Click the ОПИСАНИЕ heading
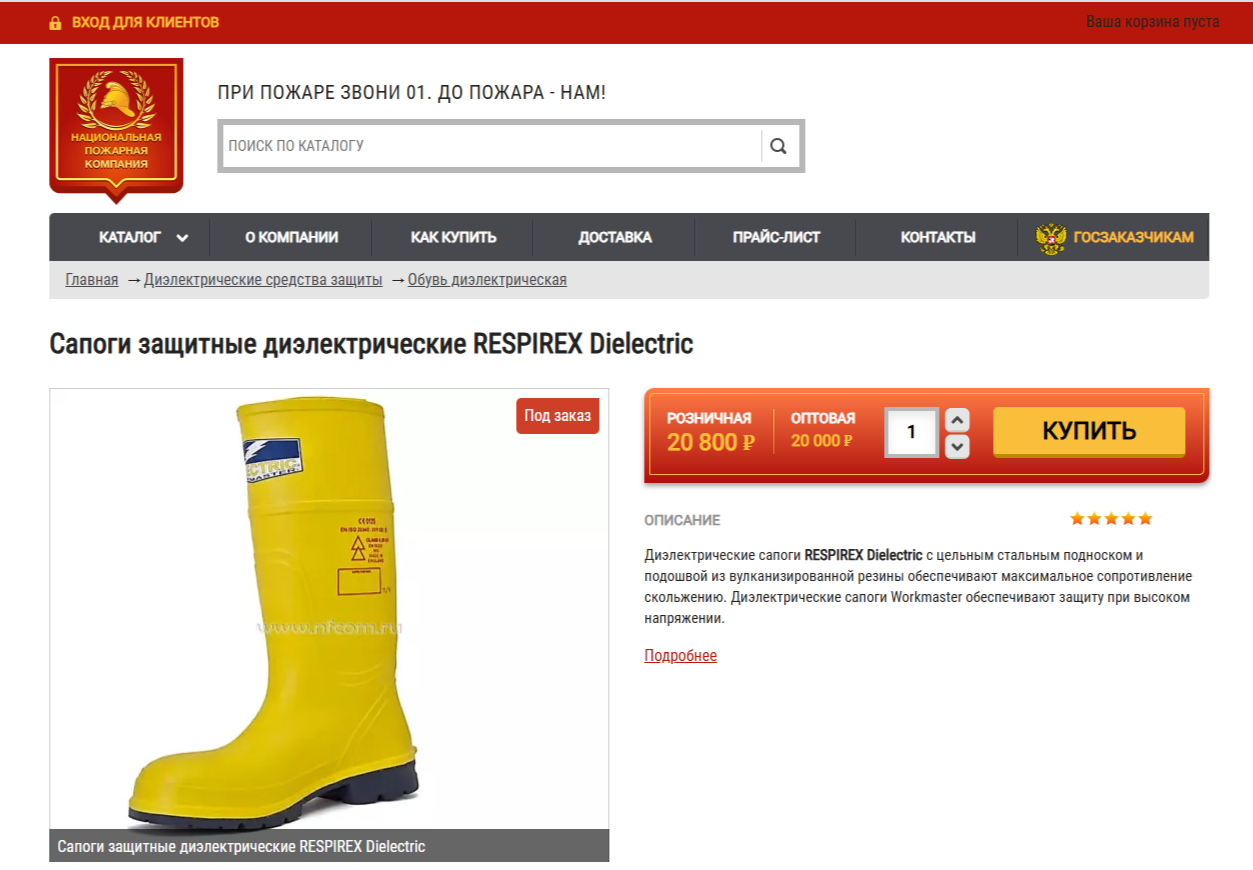1253x870 pixels. 682,520
